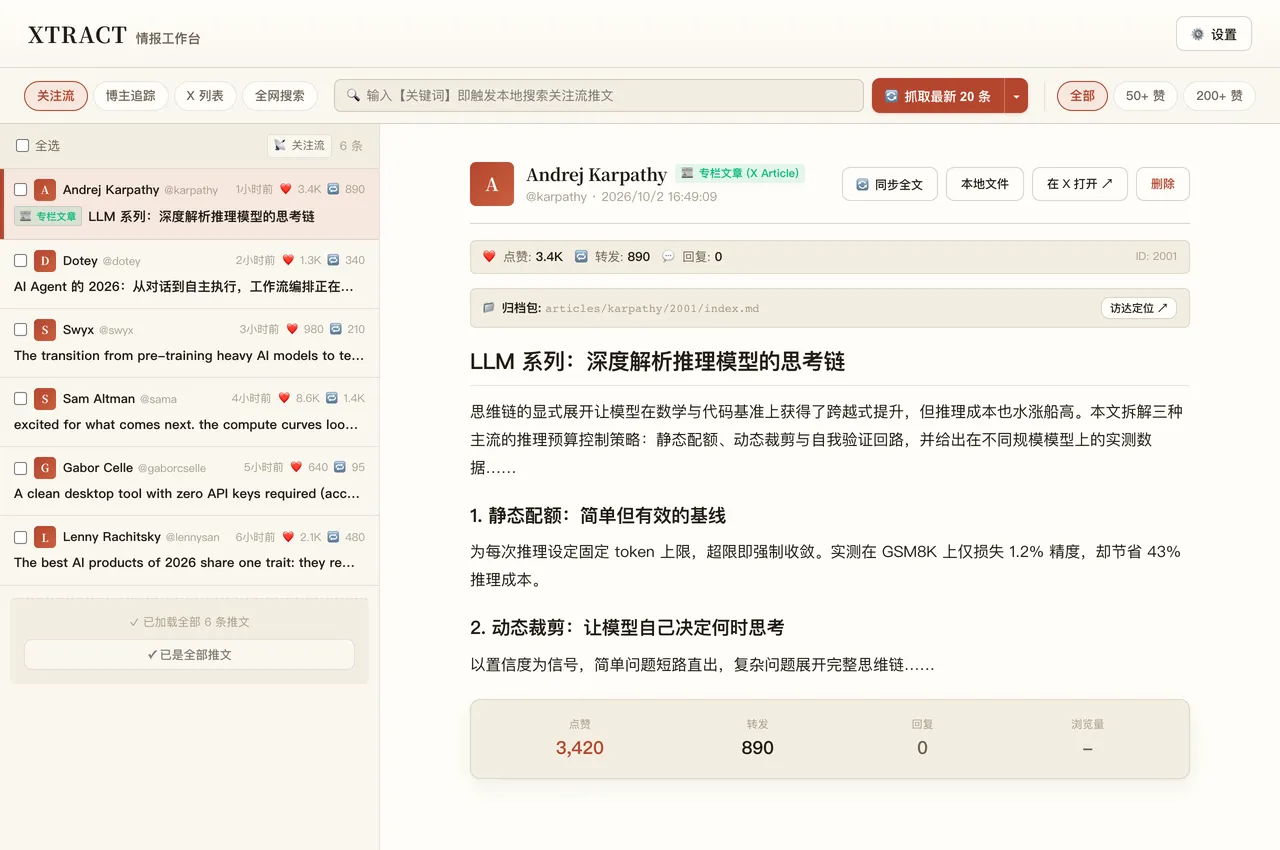Check the Sam Altman tweet checkbox
The width and height of the screenshot is (1280, 850).
click(20, 399)
